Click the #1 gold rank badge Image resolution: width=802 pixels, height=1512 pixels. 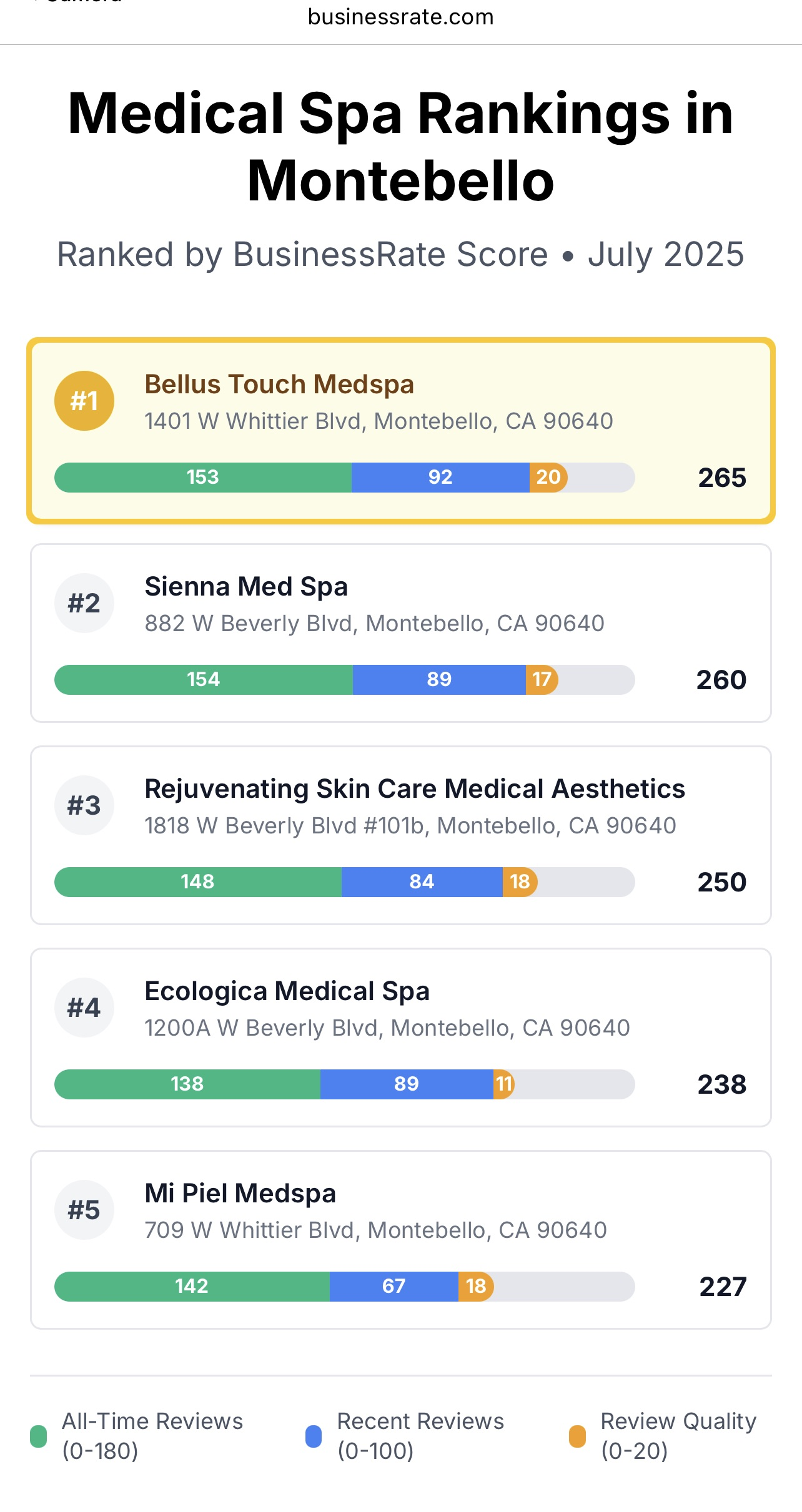[84, 401]
